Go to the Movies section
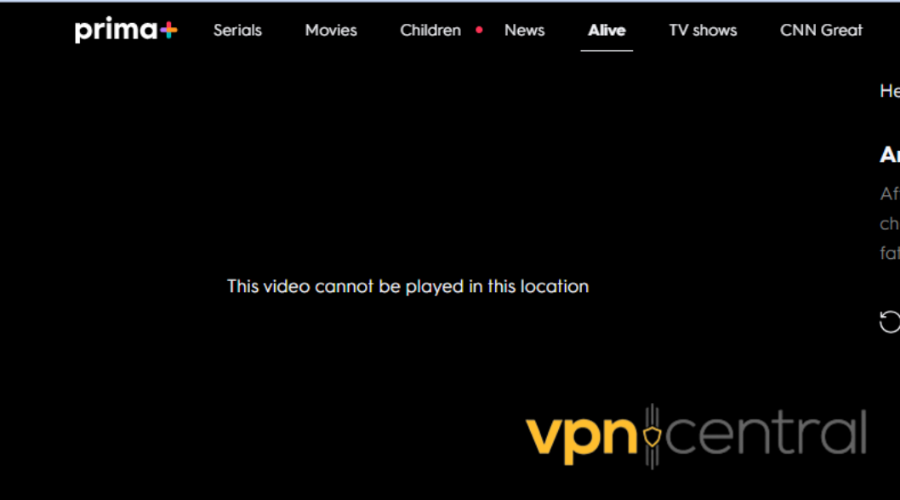 (331, 30)
